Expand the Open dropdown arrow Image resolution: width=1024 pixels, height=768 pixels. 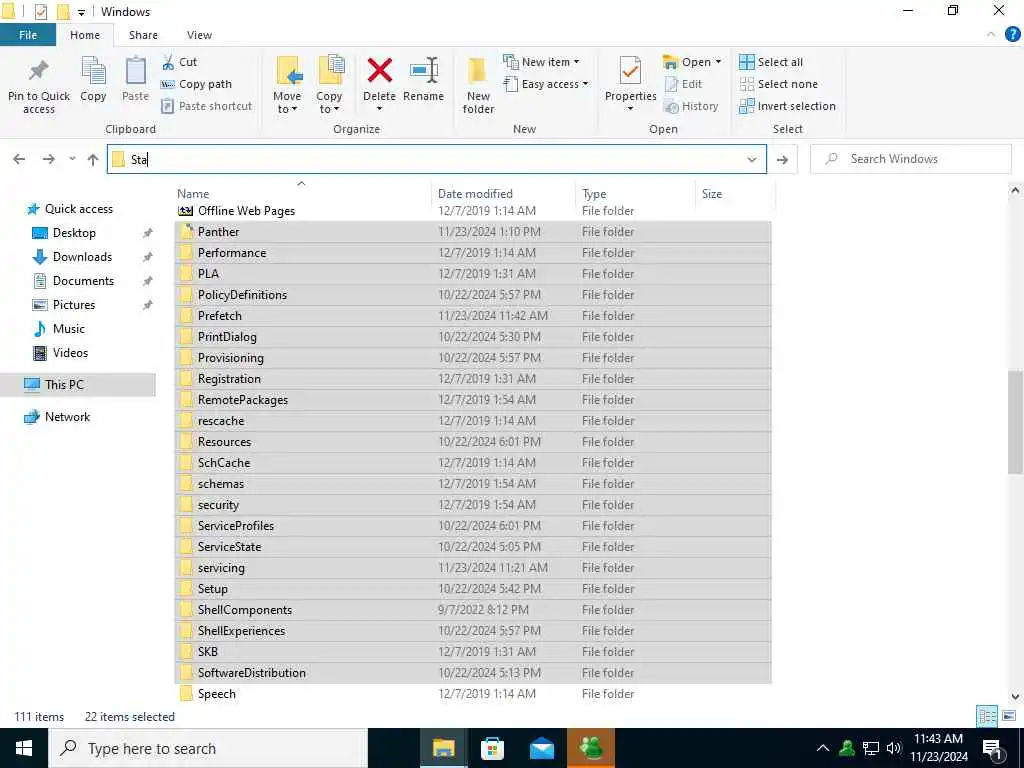coord(718,62)
